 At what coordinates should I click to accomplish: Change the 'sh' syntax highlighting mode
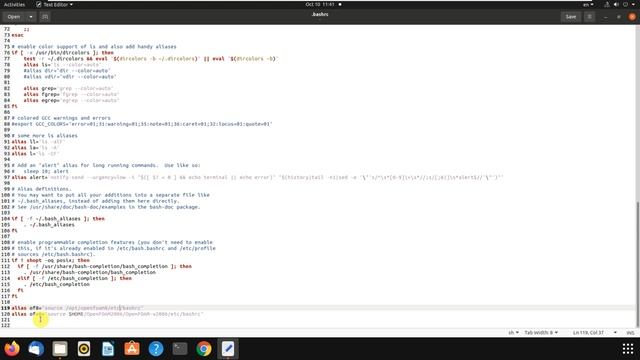coord(513,333)
